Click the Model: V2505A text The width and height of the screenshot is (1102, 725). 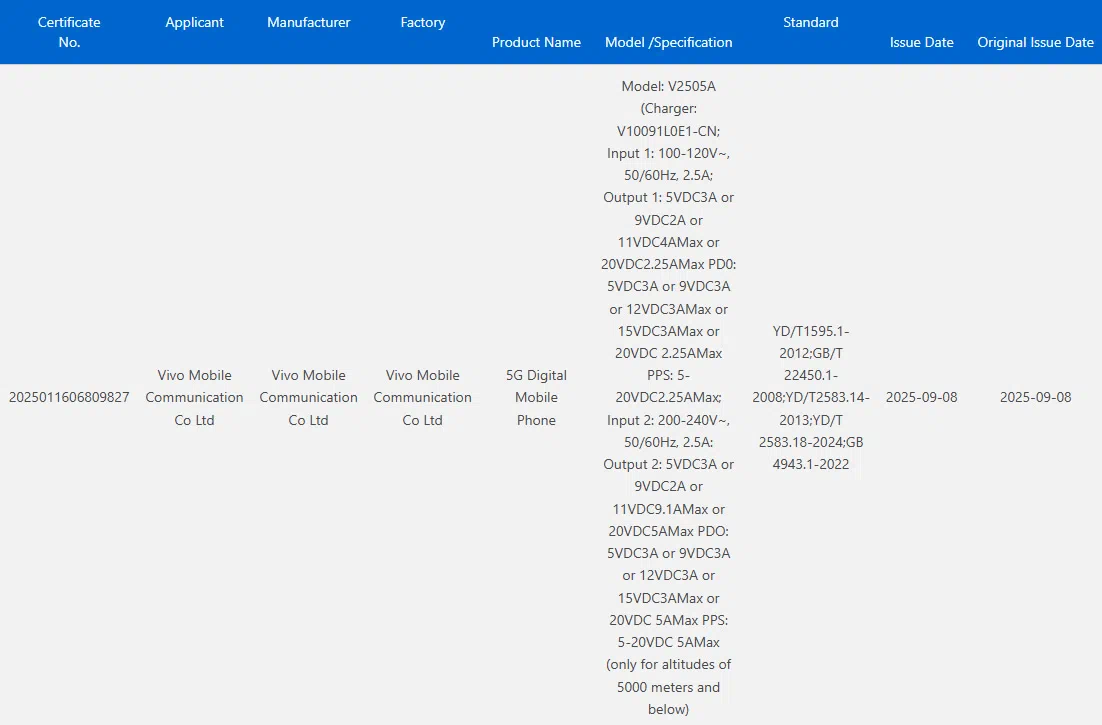tap(668, 87)
